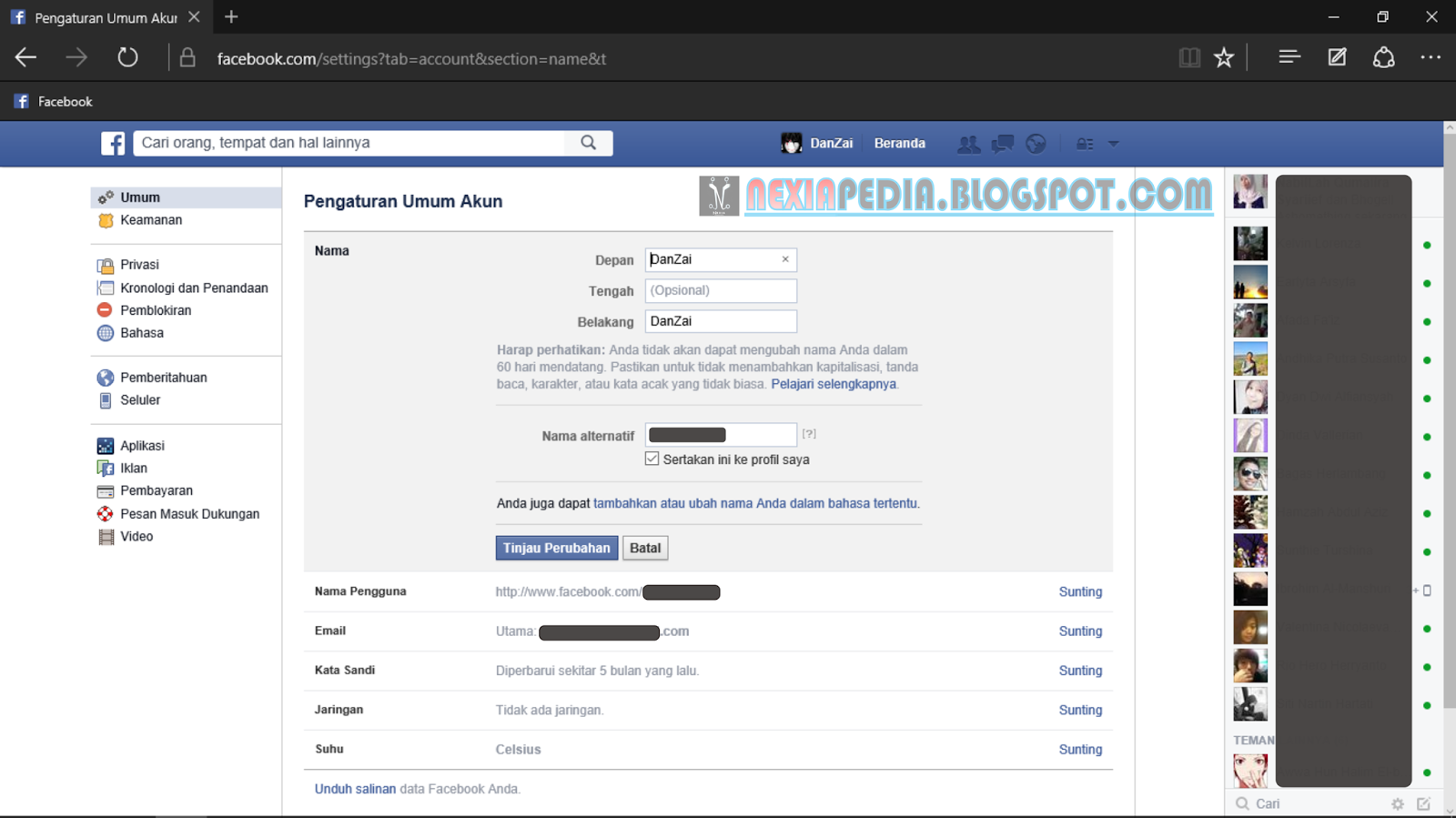Open the [?] help next to Nama alternatif
The height and width of the screenshot is (818, 1456).
tap(809, 434)
